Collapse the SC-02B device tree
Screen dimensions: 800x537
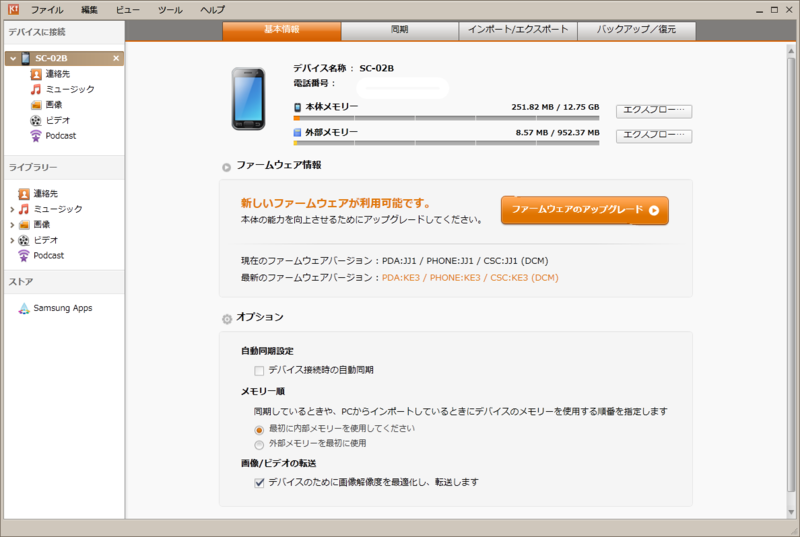coord(13,59)
